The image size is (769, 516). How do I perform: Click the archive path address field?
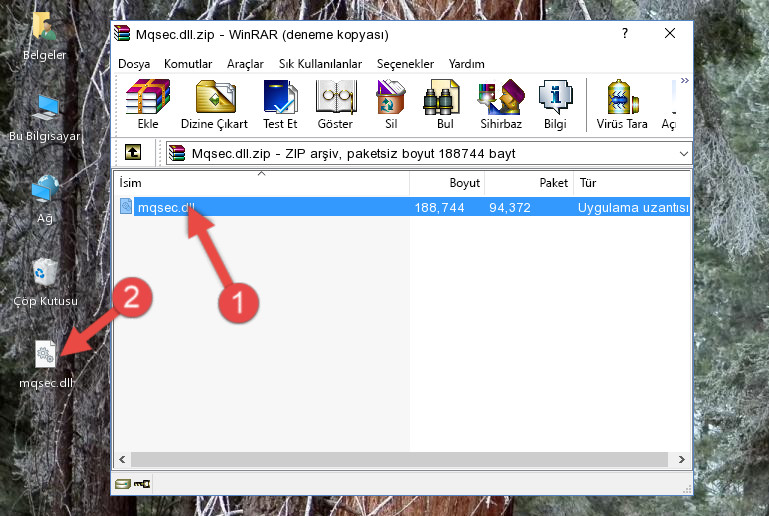point(429,154)
